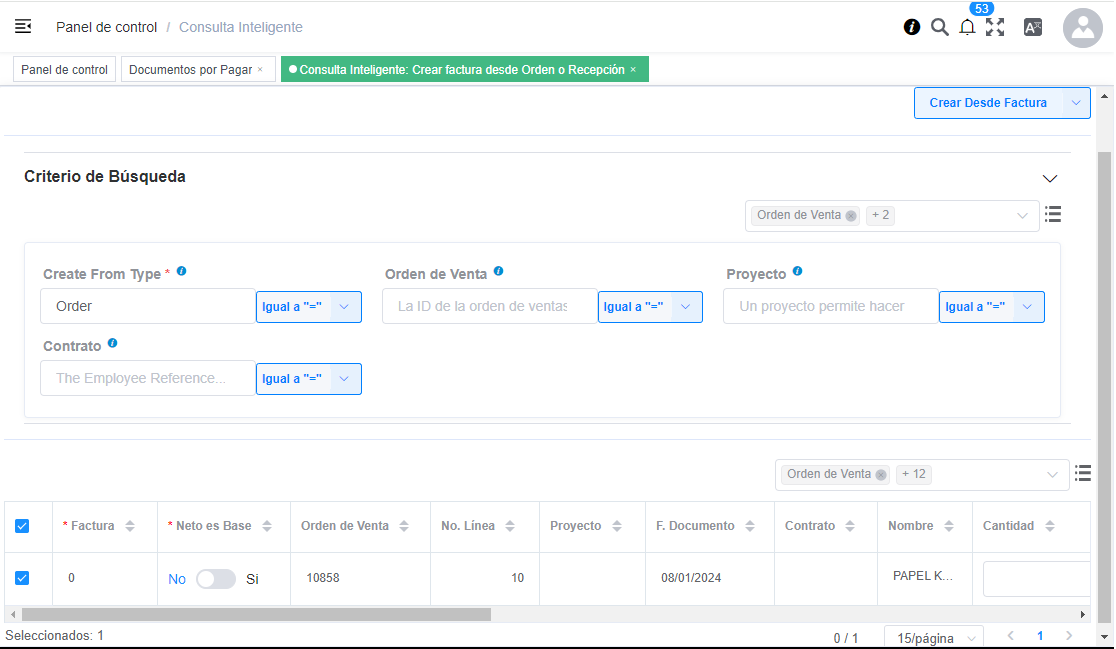Click Panel de control breadcrumb link

click(106, 27)
